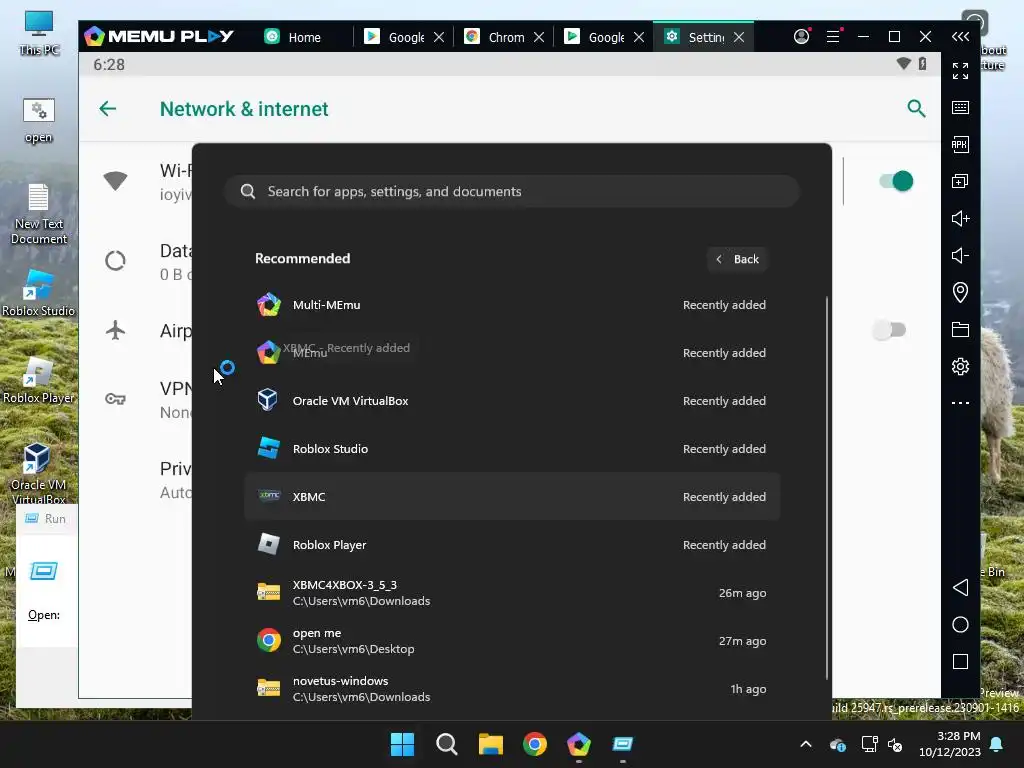Collapse the MEmu sidebar with triple chevron
The height and width of the screenshot is (768, 1024).
coord(960,37)
